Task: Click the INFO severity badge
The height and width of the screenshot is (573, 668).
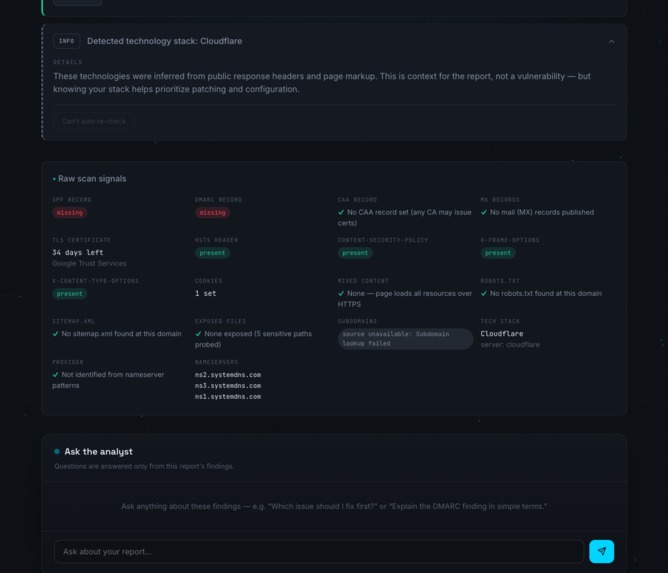Action: coord(66,41)
